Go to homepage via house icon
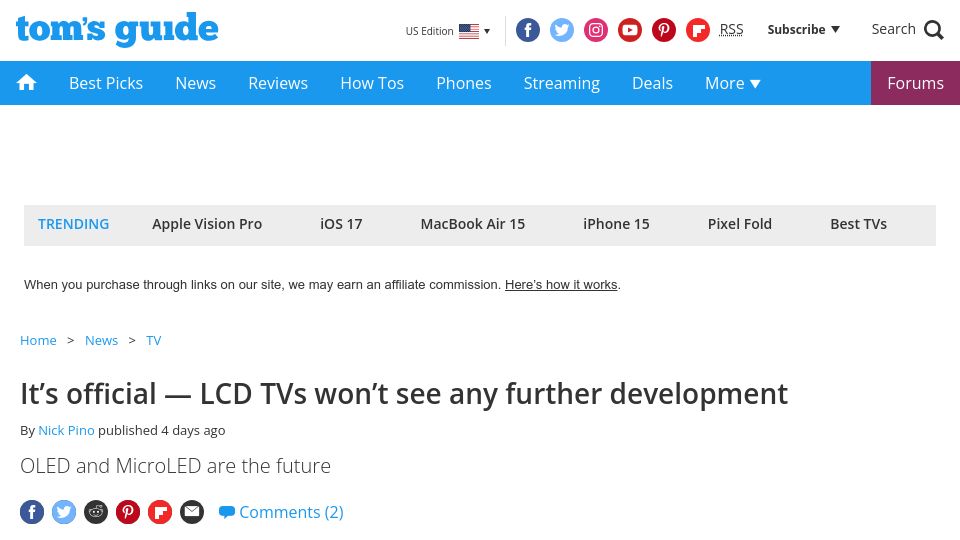The width and height of the screenshot is (960, 540). click(x=26, y=83)
